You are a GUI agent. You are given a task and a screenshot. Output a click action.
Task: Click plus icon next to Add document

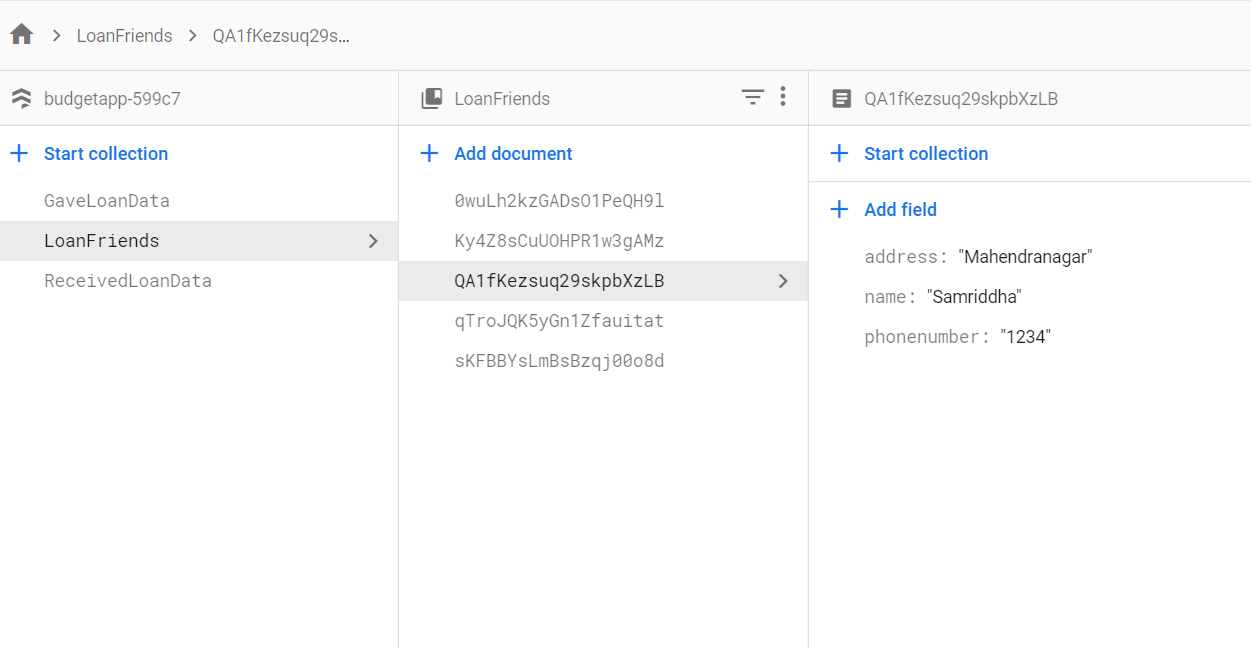click(429, 153)
